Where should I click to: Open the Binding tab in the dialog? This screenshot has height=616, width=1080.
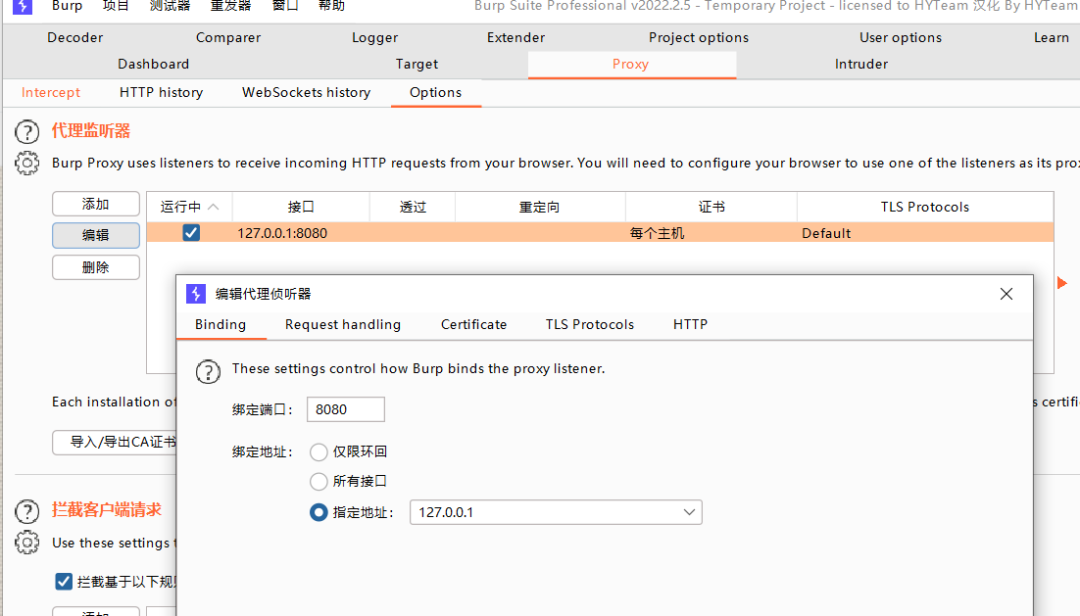point(220,325)
